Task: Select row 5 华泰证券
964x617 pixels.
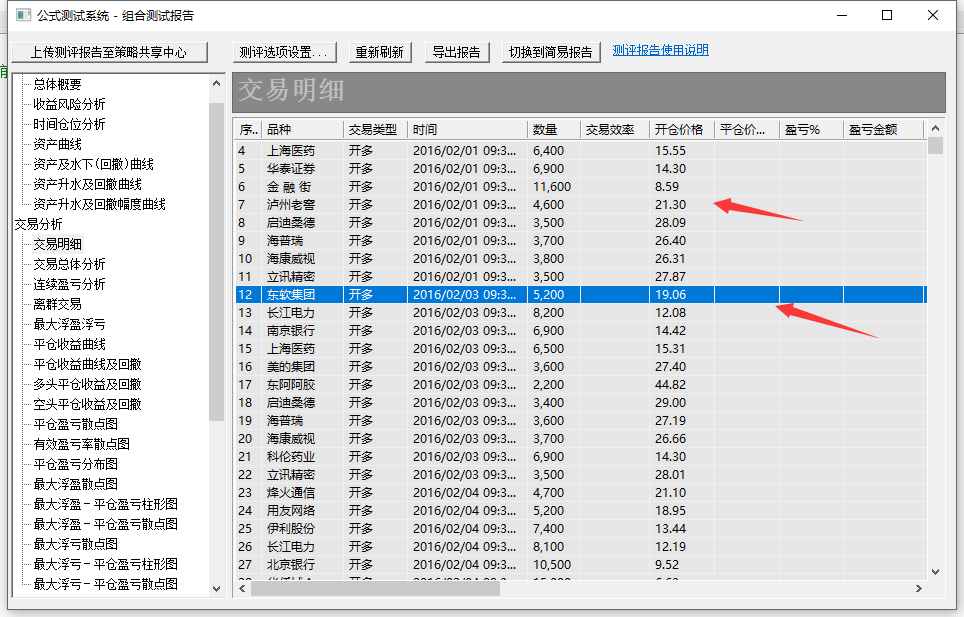Action: (x=581, y=168)
